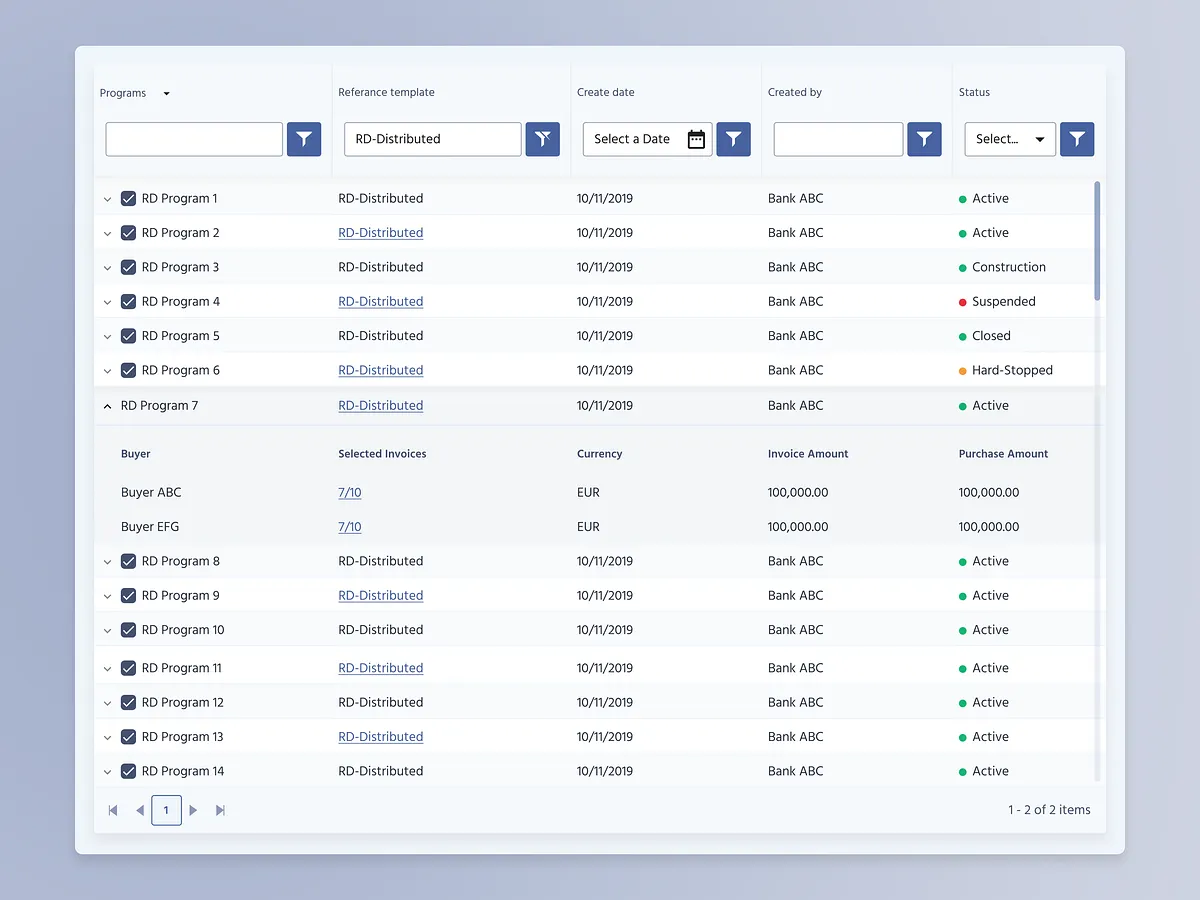Deselect the RD Program 12 checkbox
This screenshot has height=900, width=1200.
tap(128, 702)
